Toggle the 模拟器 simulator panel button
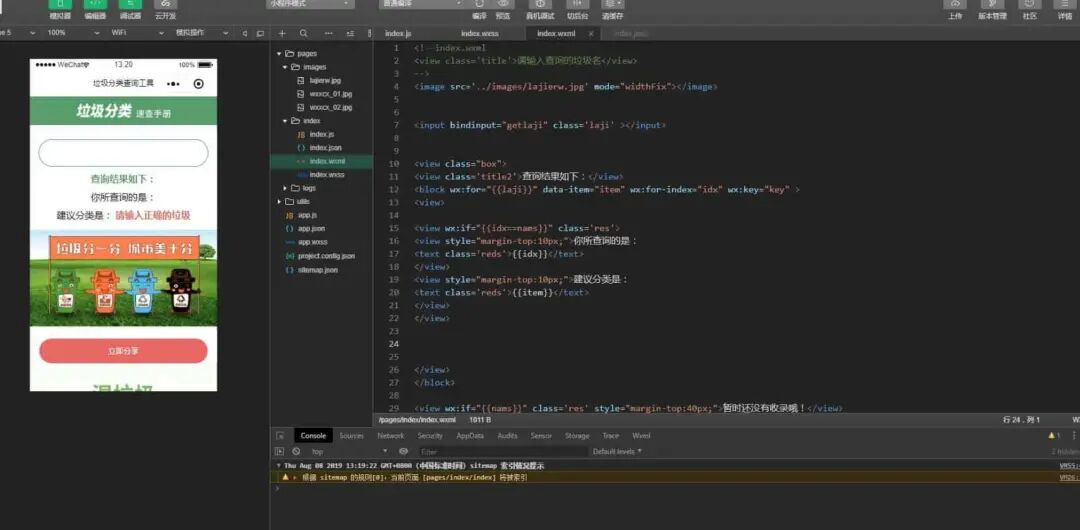This screenshot has width=1080, height=530. pyautogui.click(x=60, y=4)
